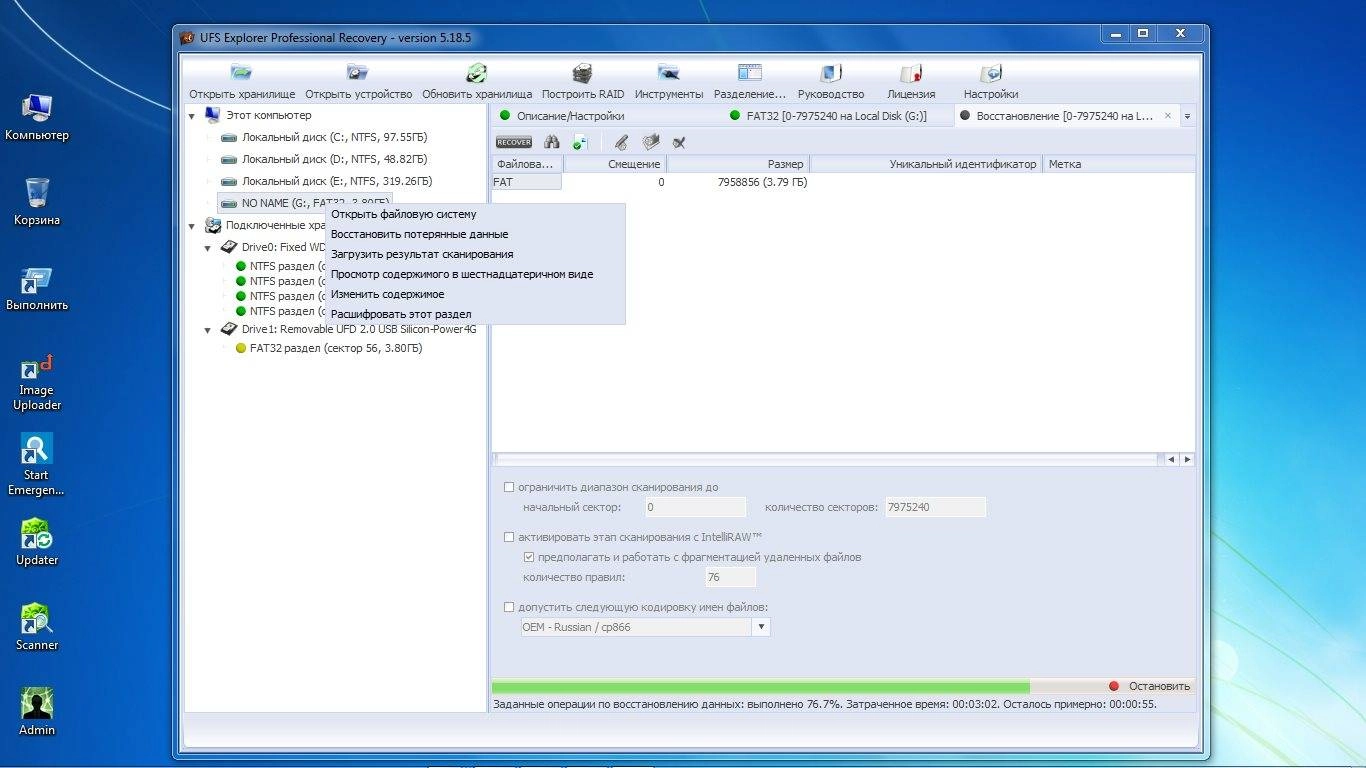Collapse the Подключенные хранилища tree node
Viewport: 1366px width, 768px height.
(192, 226)
